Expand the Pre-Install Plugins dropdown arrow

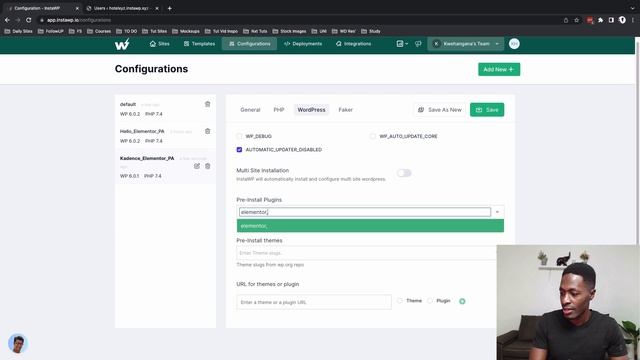coord(497,212)
